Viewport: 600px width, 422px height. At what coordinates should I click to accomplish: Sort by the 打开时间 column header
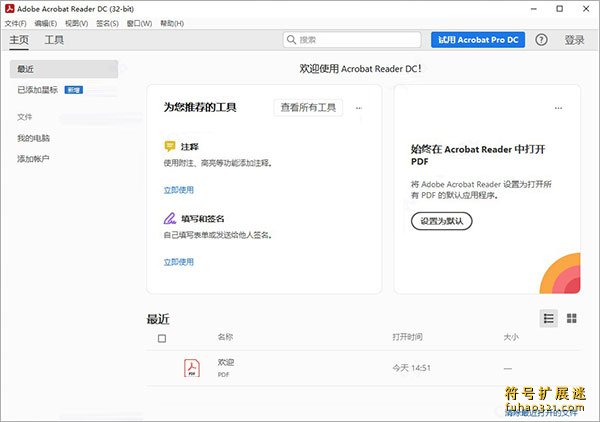(x=408, y=337)
